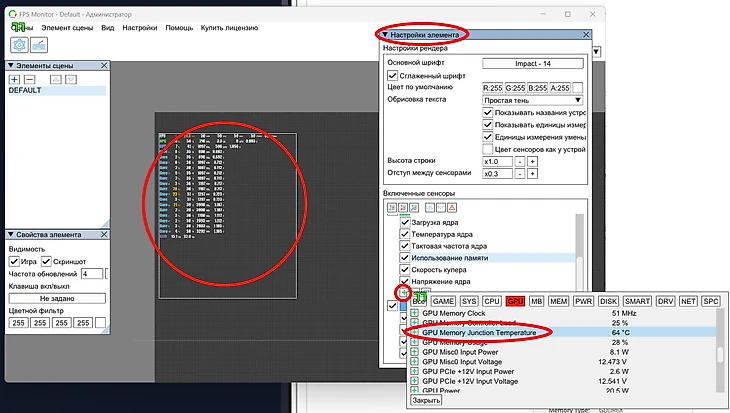Collapse the Свойства элемента panel

coord(12,234)
